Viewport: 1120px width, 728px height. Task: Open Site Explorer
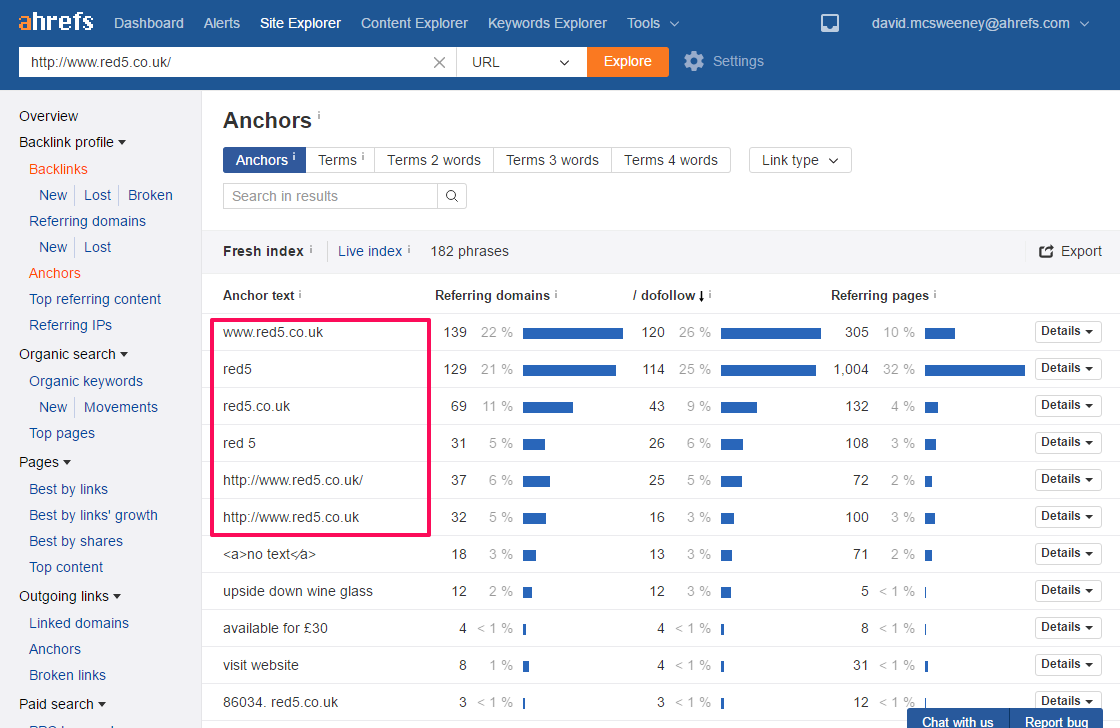300,23
